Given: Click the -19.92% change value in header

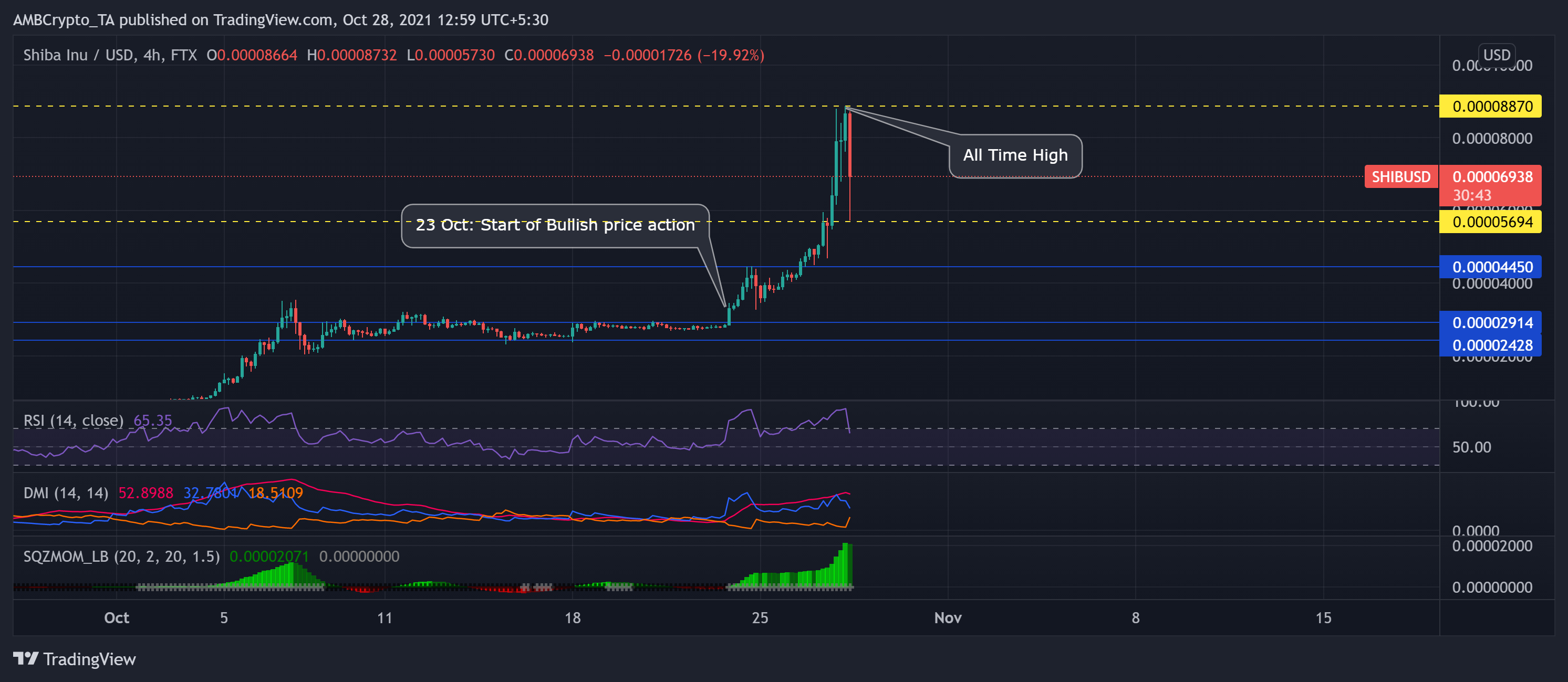Looking at the screenshot, I should click(731, 55).
